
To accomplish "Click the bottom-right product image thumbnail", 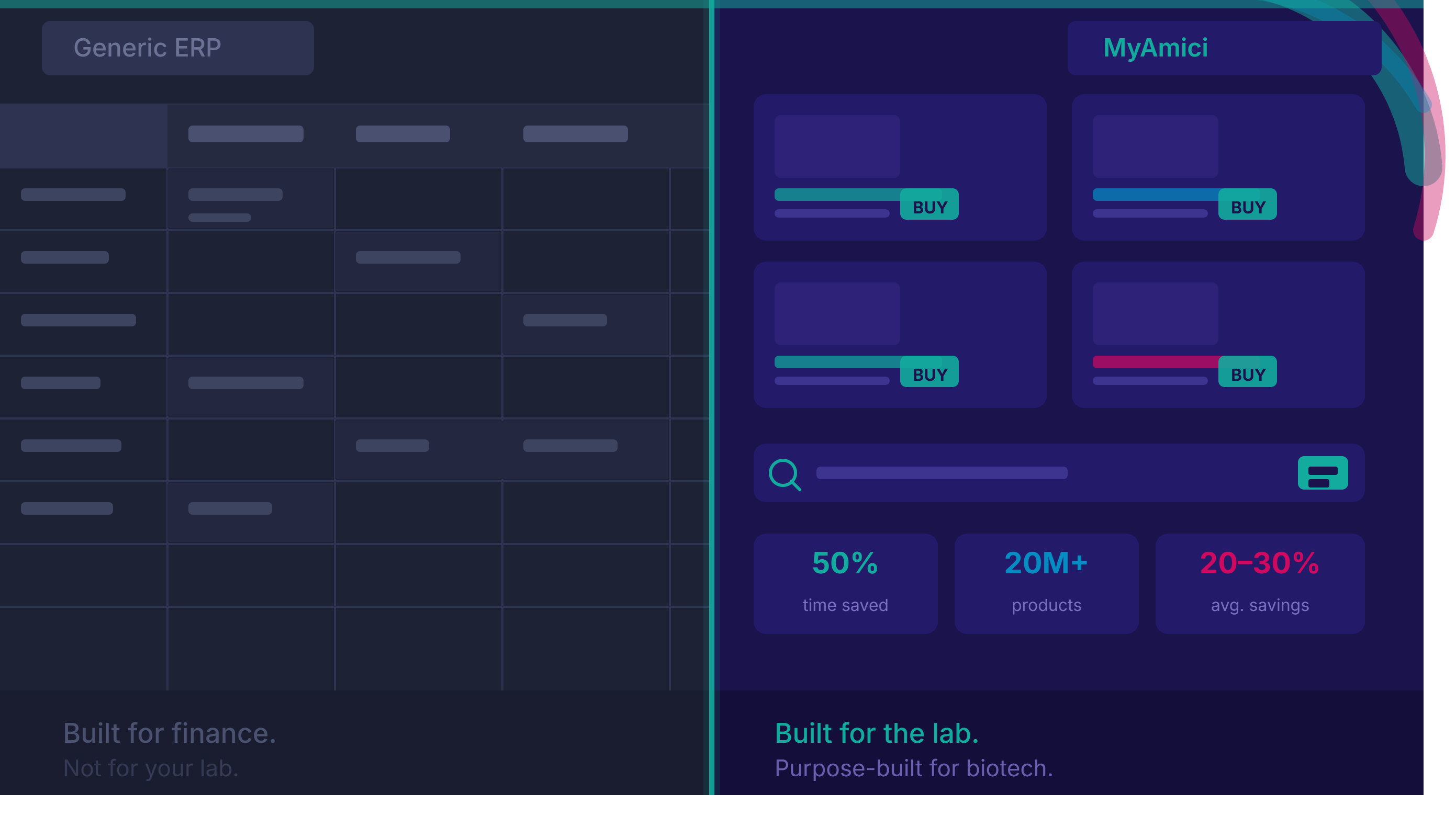I will click(x=1155, y=314).
